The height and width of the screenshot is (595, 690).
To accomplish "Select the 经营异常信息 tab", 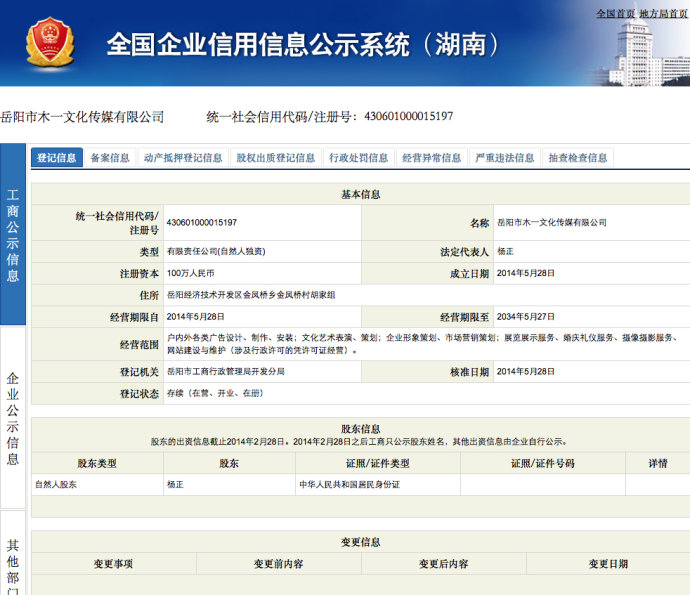I will coord(432,158).
